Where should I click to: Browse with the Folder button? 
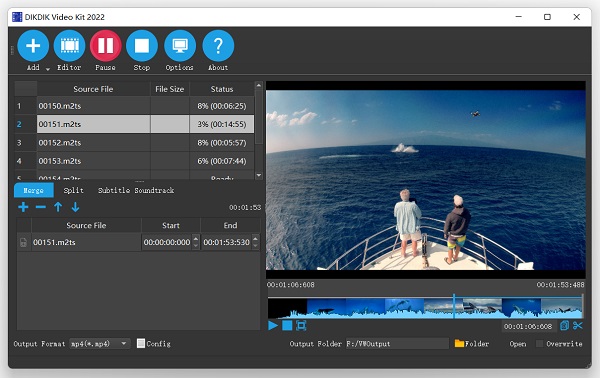click(x=472, y=344)
